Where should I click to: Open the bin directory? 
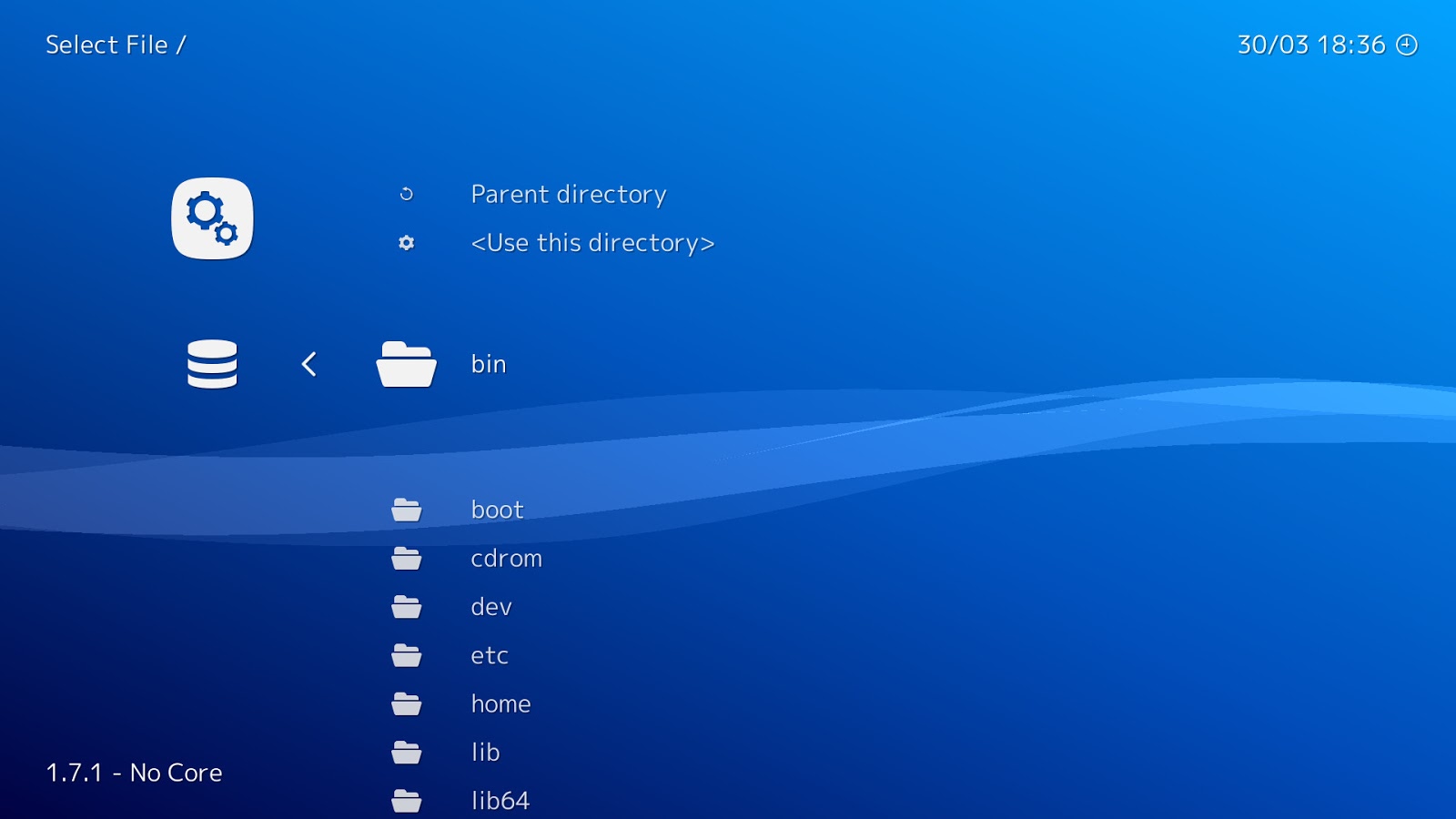pos(489,364)
